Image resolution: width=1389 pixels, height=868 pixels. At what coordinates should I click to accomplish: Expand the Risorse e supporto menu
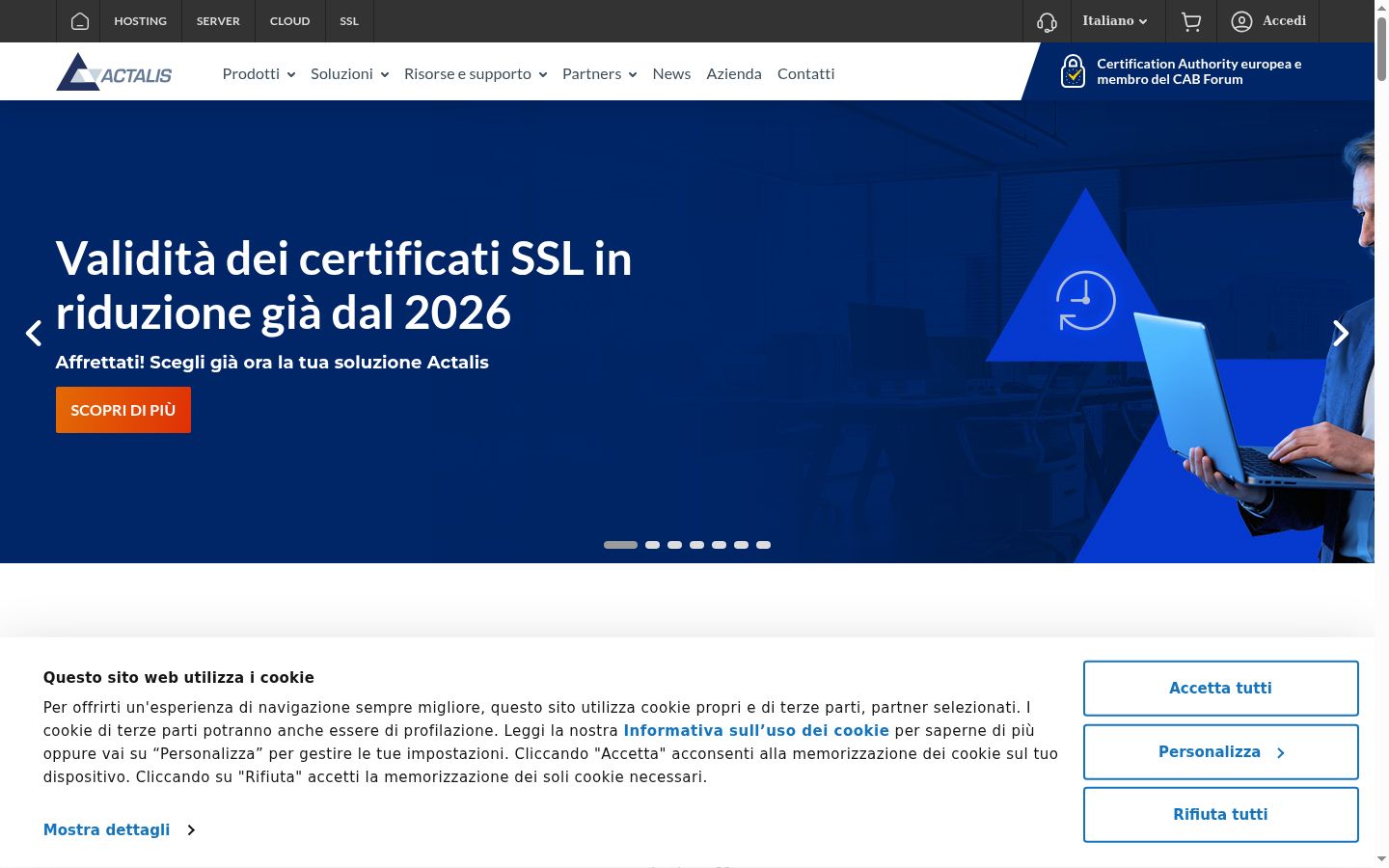tap(476, 73)
